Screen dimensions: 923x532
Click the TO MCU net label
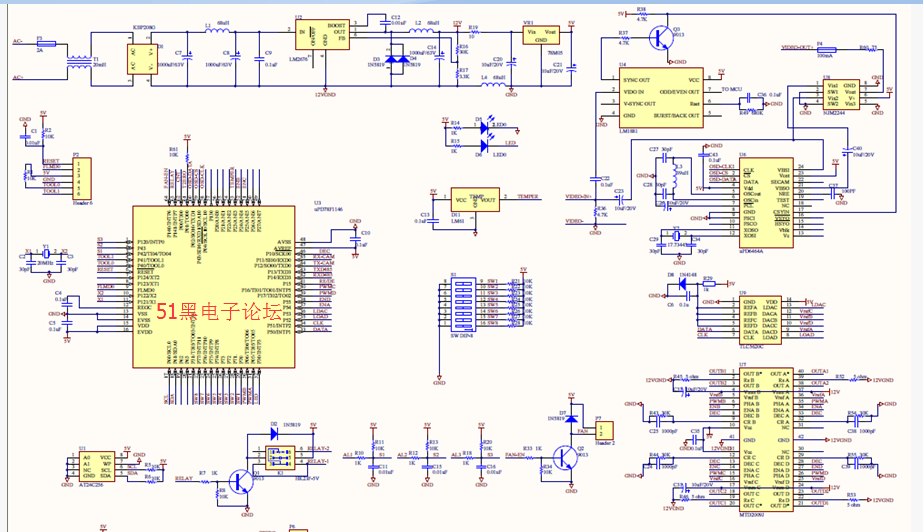(x=732, y=89)
